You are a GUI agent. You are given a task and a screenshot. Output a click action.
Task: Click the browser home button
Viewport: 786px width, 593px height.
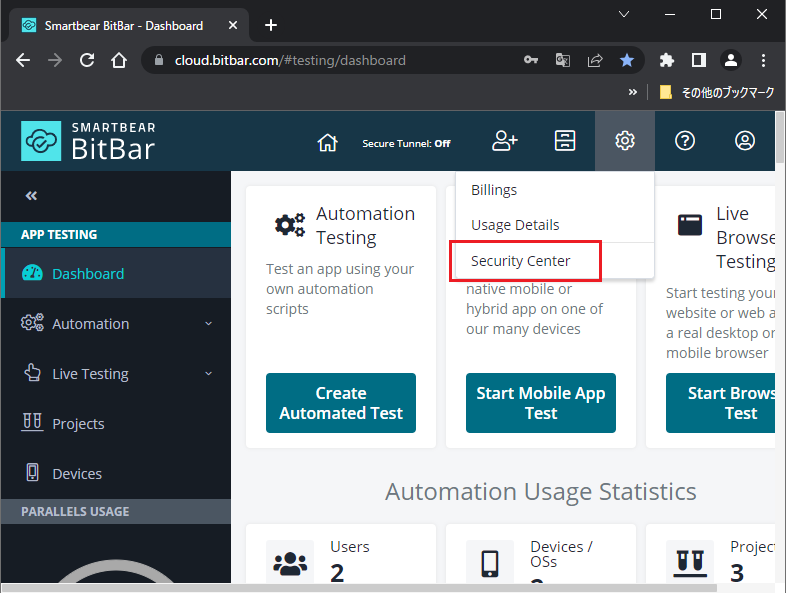tap(119, 61)
